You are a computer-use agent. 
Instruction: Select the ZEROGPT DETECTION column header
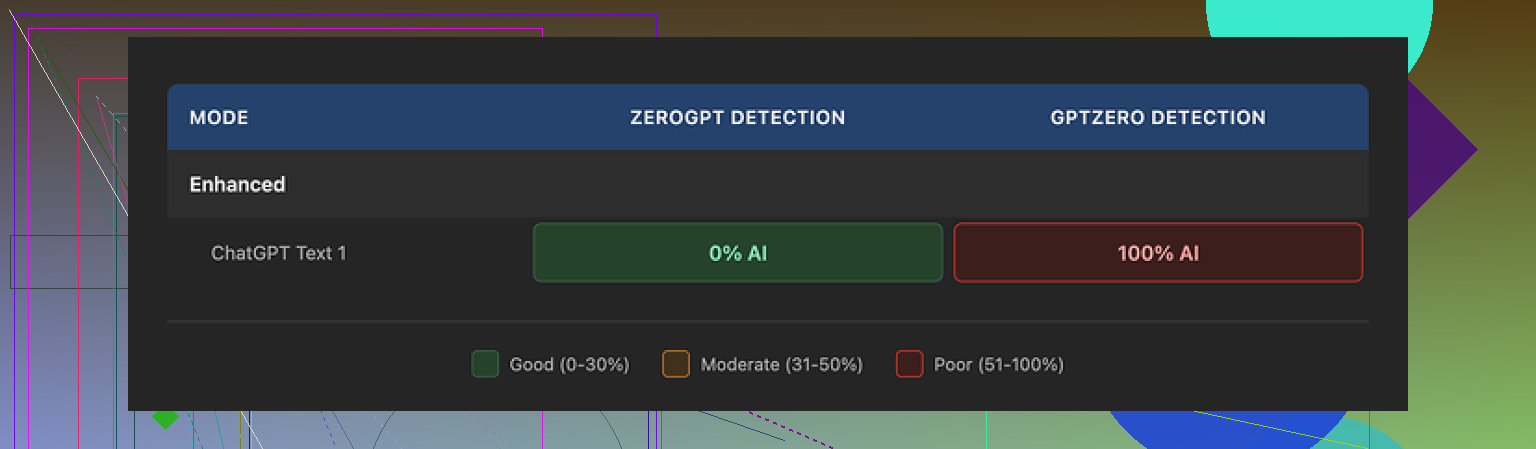[x=737, y=118]
